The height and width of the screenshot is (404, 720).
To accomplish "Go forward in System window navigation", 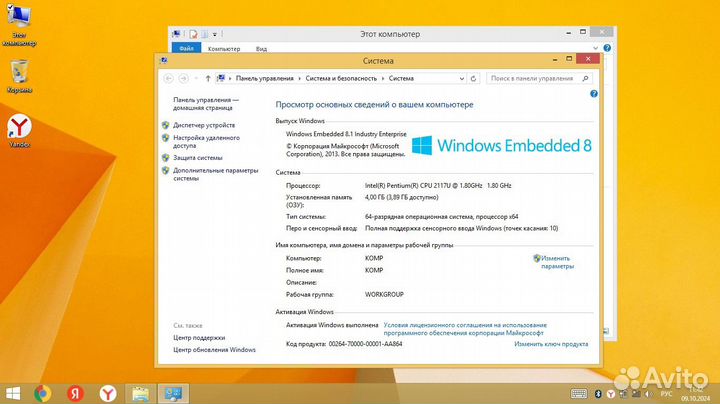I will 183,79.
